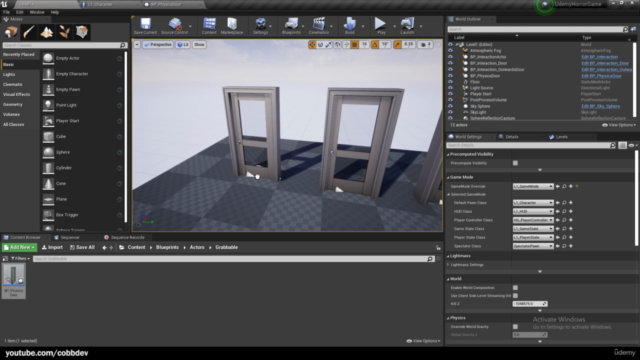Hide BP_PhysicsDoor via eye icon

click(x=450, y=76)
